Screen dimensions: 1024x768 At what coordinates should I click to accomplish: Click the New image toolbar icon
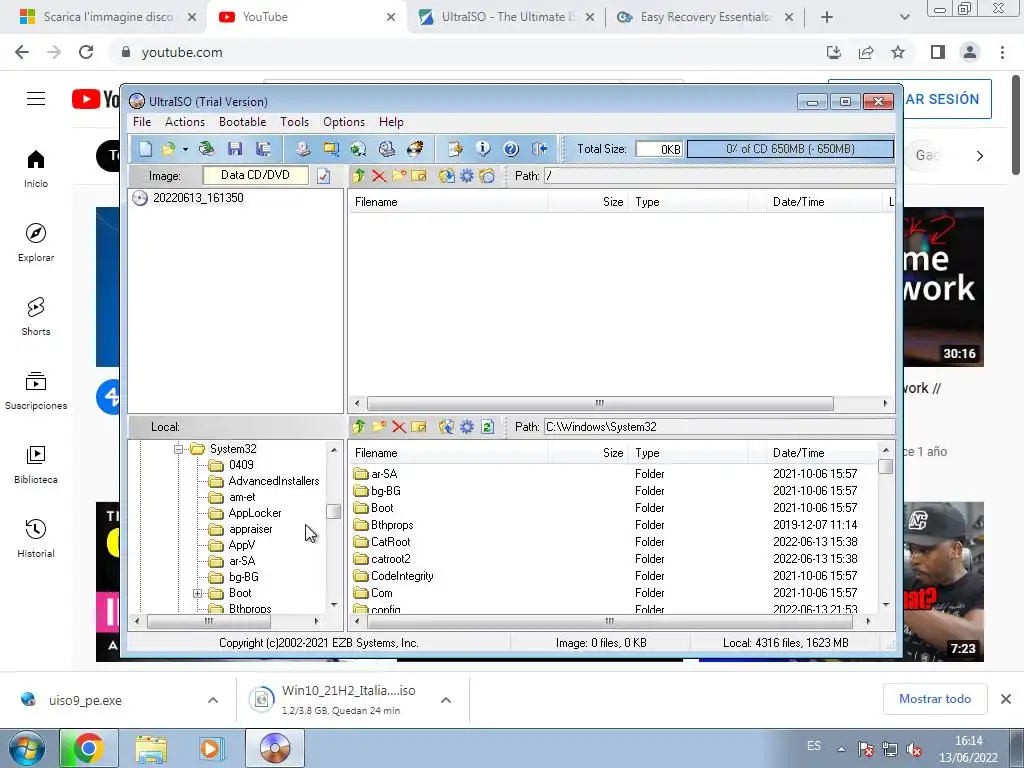pos(146,149)
